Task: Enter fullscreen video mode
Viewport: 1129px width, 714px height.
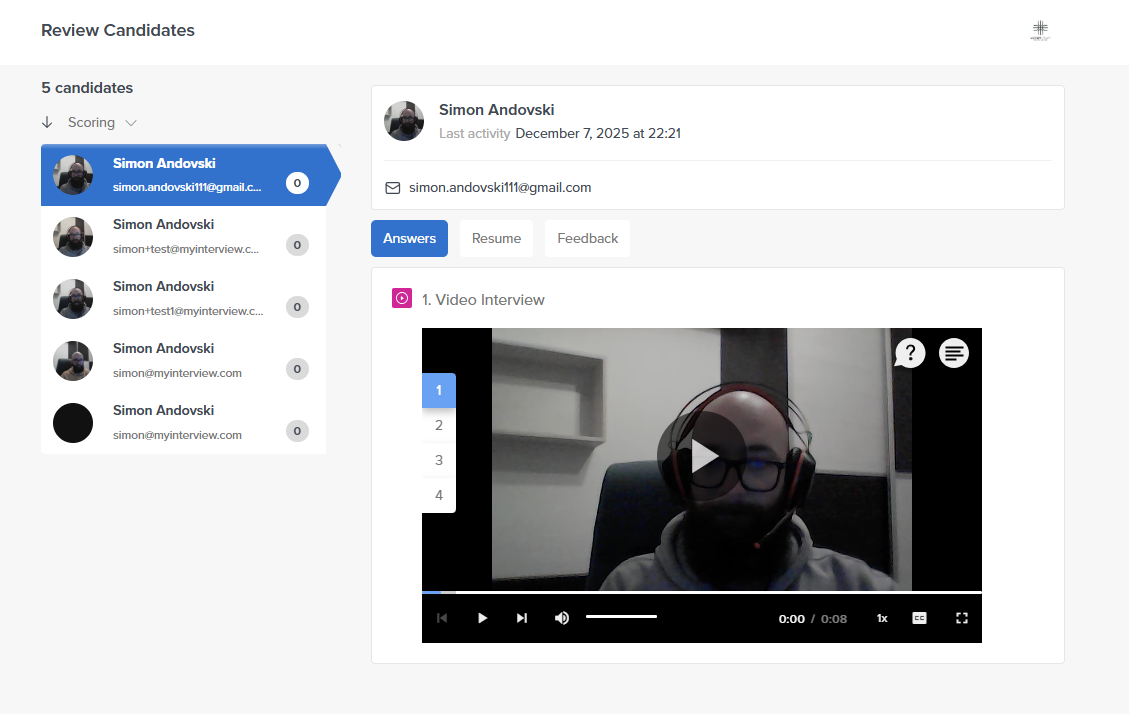Action: click(962, 618)
